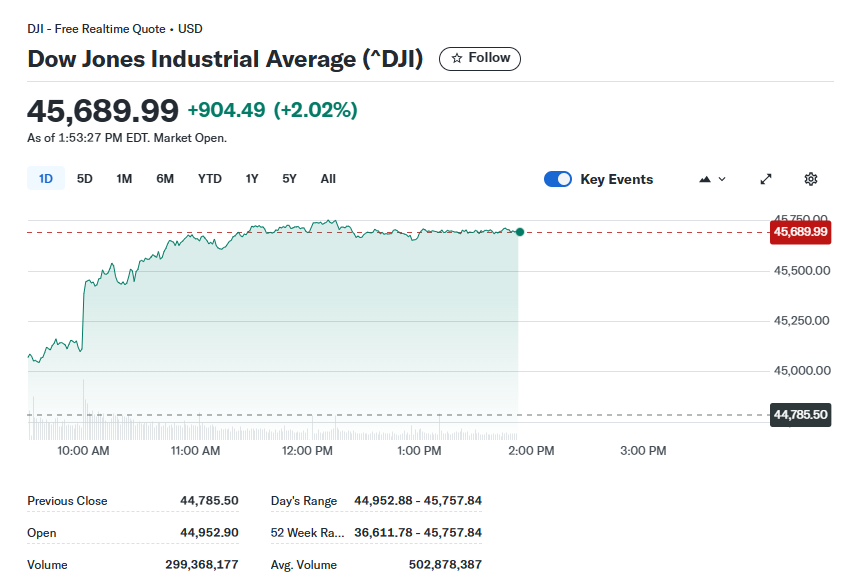
Task: Open the chart settings gear icon
Action: pos(811,179)
